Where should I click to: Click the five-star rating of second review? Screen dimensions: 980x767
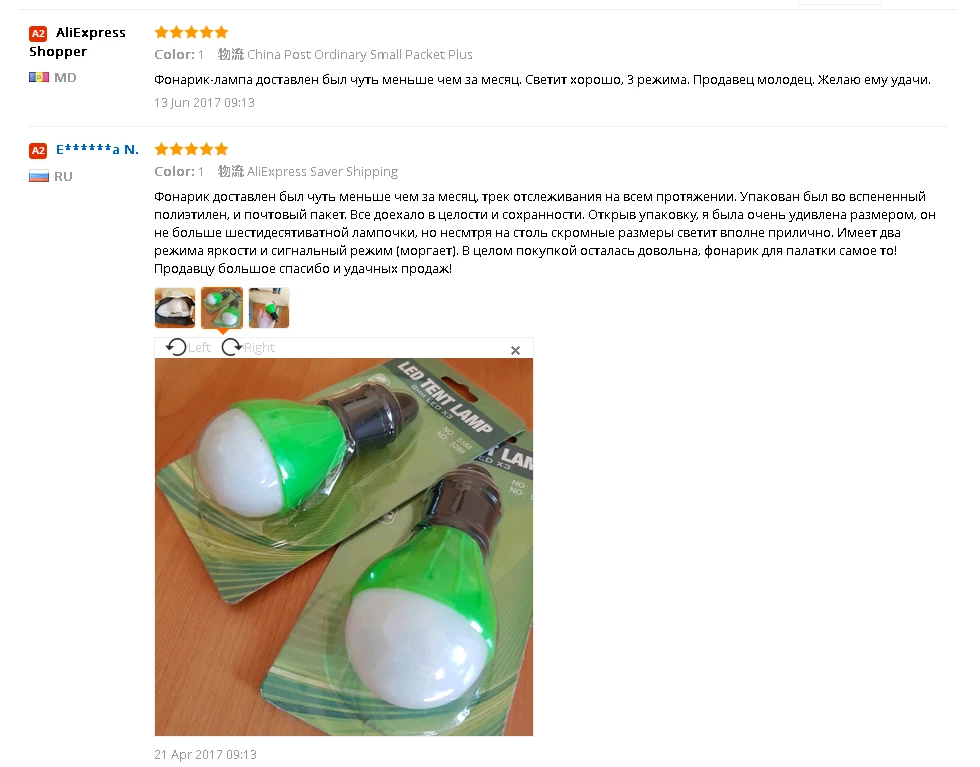(191, 149)
